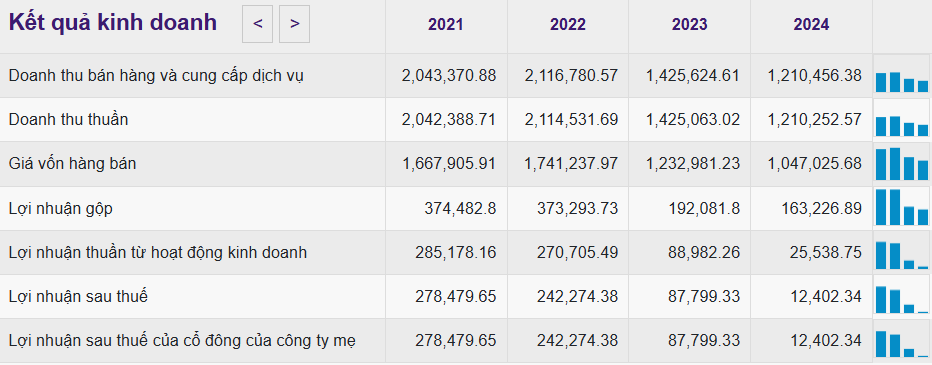Open the mini chart for Doanh thu thuần
The height and width of the screenshot is (365, 932).
[x=901, y=119]
